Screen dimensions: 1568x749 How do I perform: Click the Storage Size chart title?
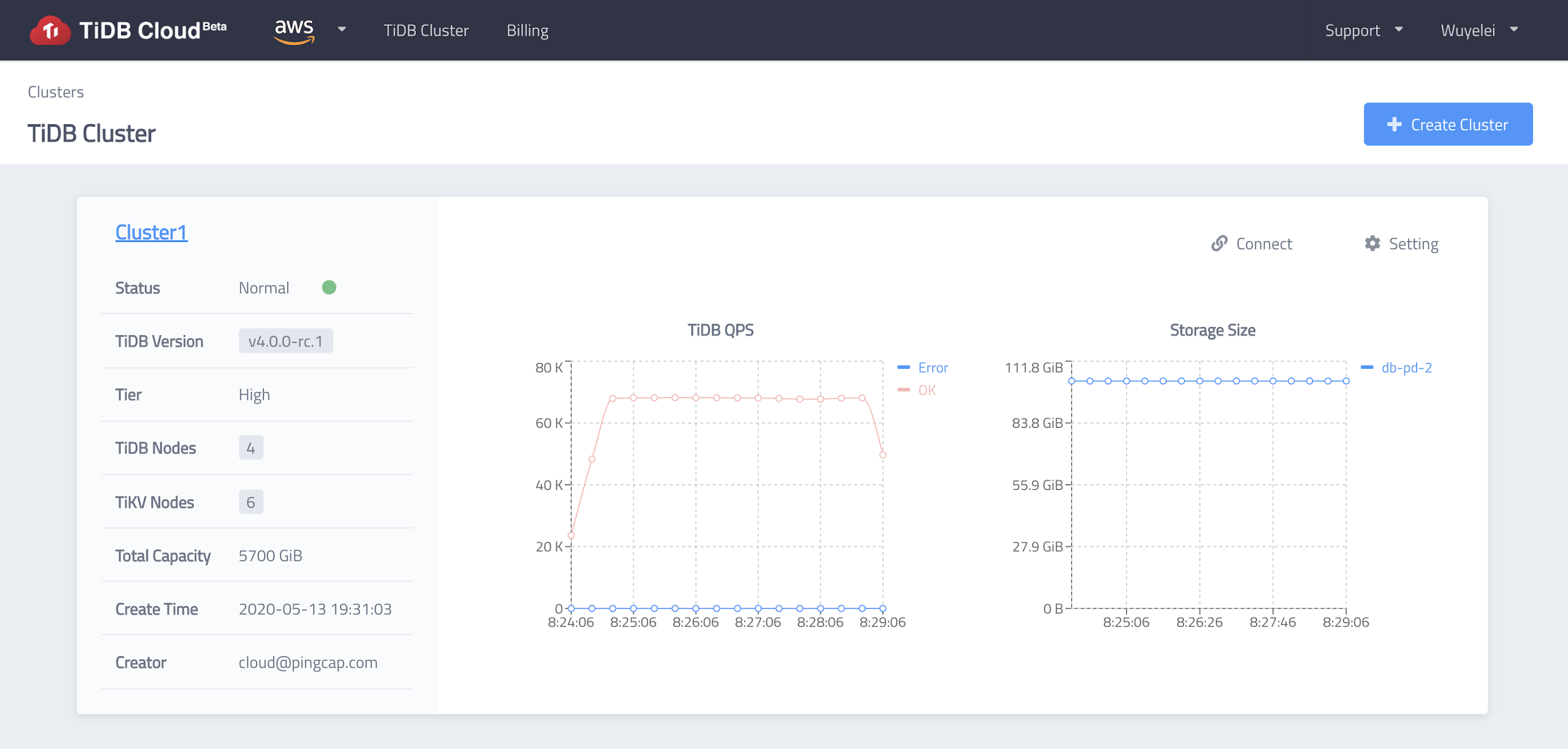click(x=1212, y=330)
